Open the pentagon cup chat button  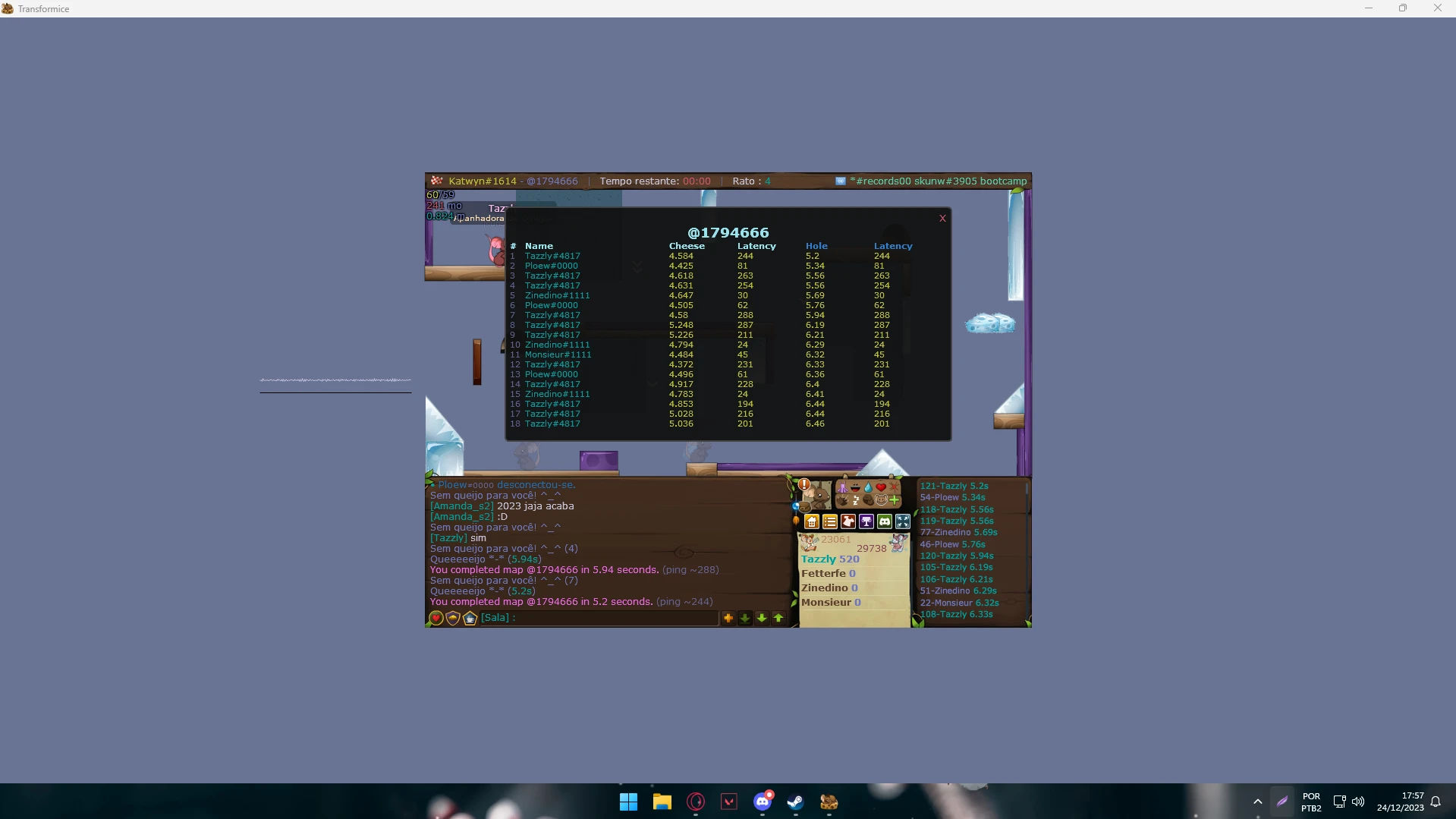[x=470, y=619]
